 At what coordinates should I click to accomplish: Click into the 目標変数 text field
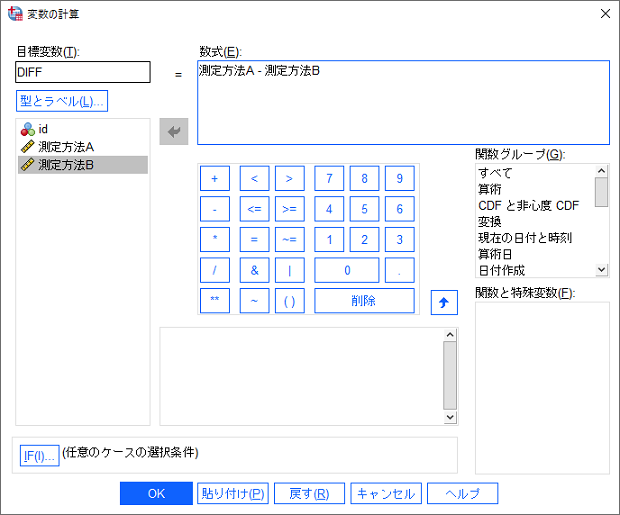pyautogui.click(x=83, y=72)
